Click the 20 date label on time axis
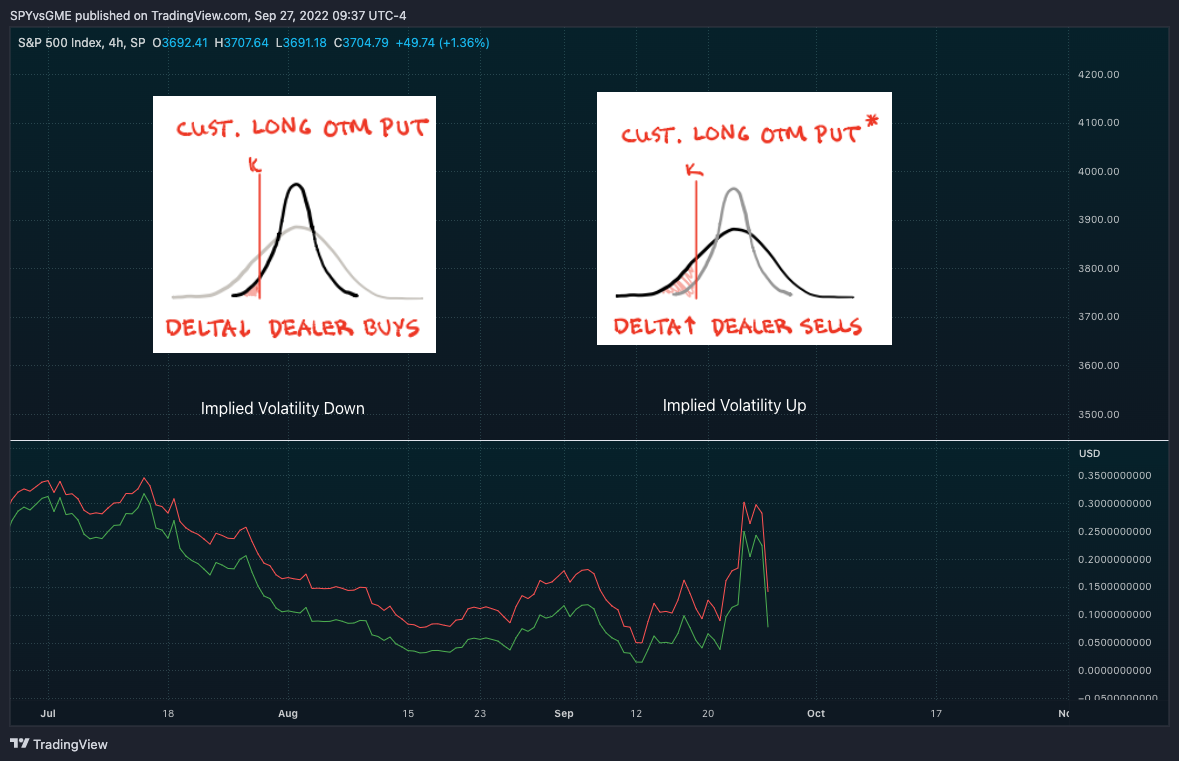Image resolution: width=1179 pixels, height=761 pixels. 708,714
